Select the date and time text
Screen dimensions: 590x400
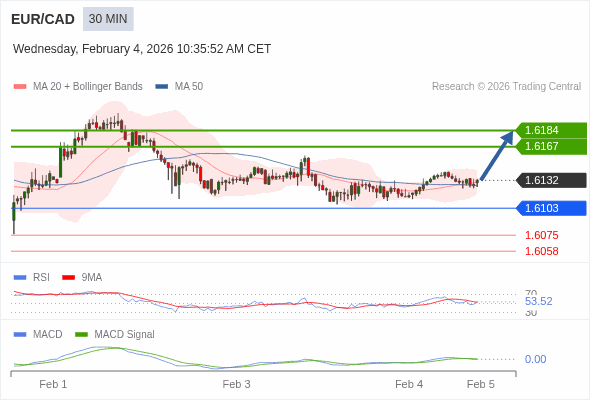click(142, 49)
